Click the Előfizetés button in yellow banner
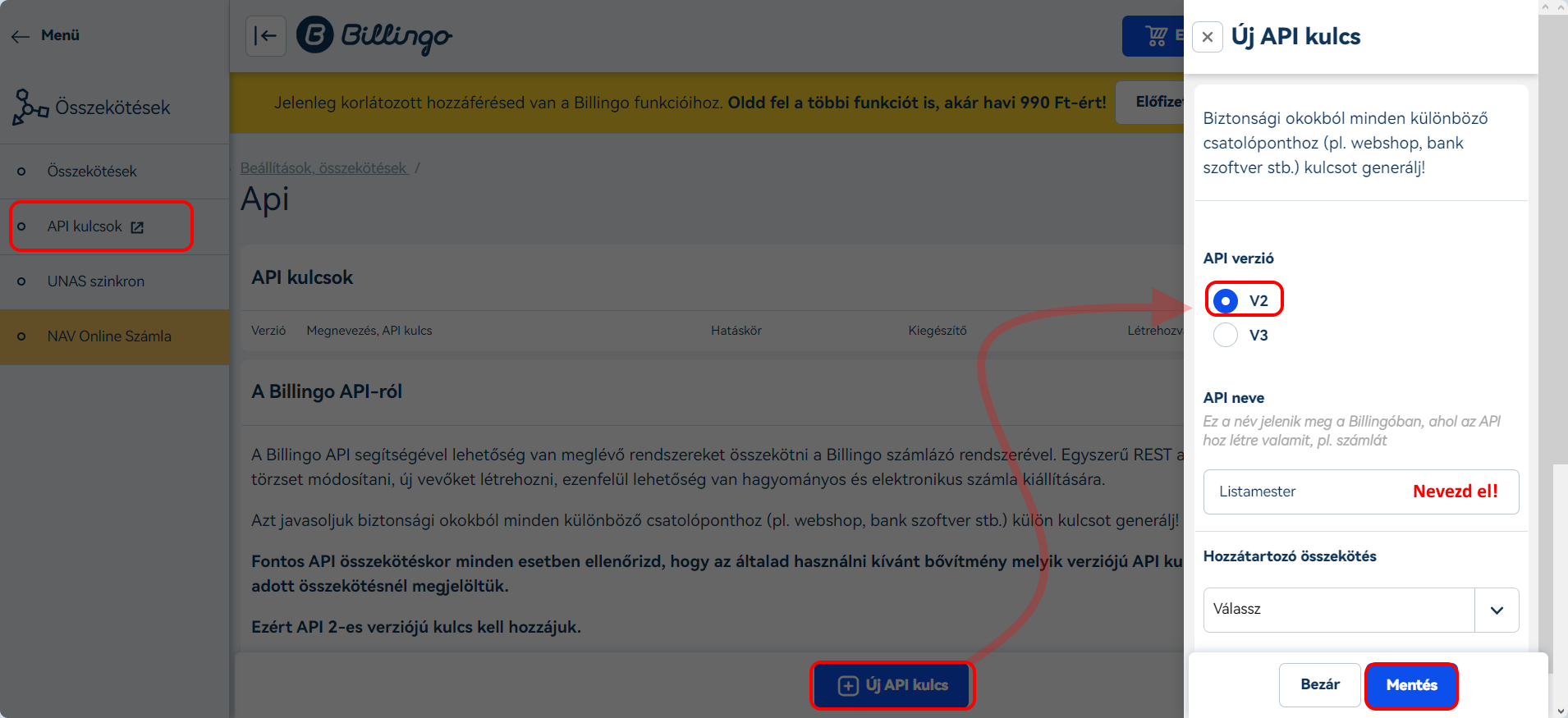Screen dimensions: 1568x718 (1150, 102)
